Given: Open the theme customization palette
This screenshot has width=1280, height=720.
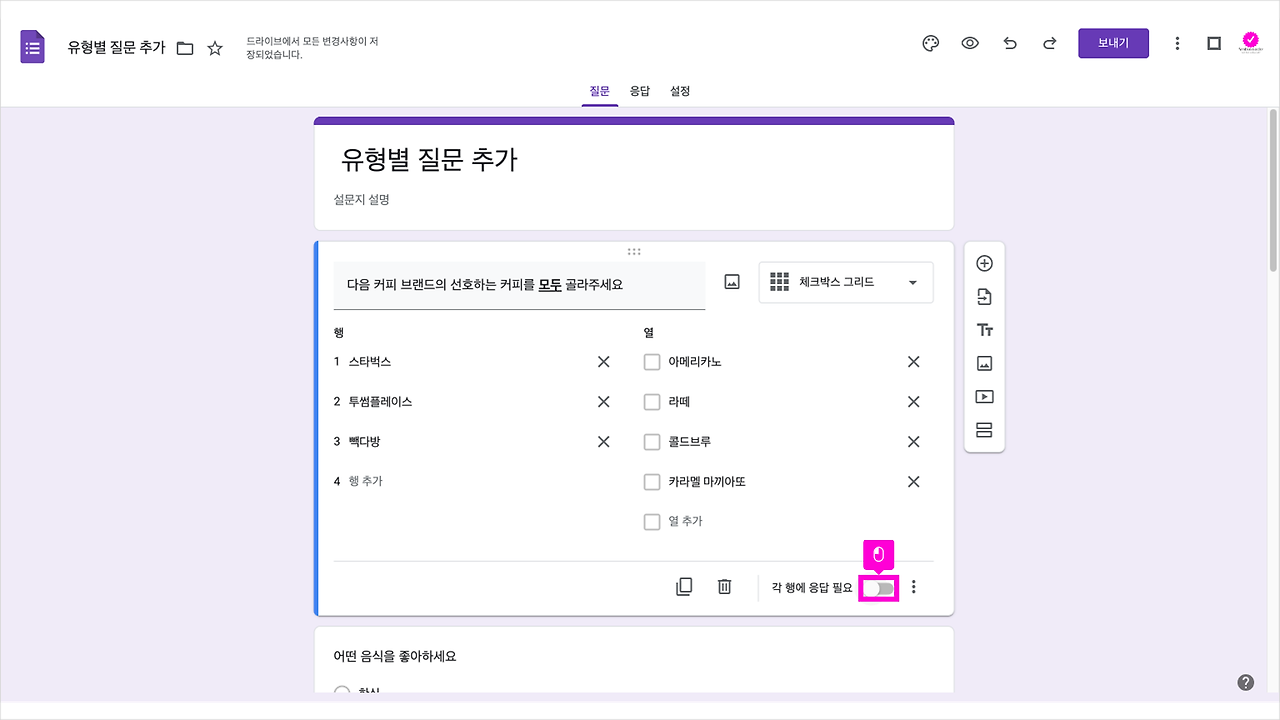Looking at the screenshot, I should point(930,43).
